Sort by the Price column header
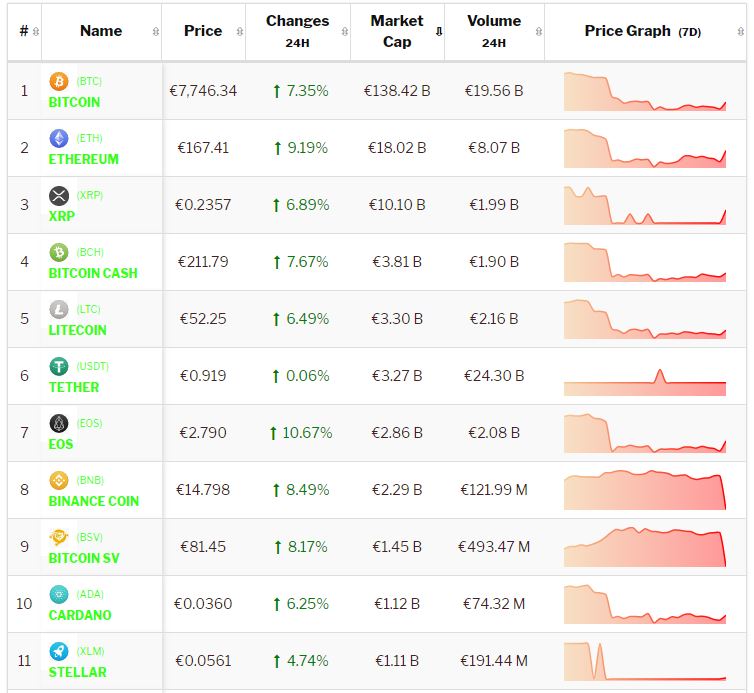Viewport: 754px width, 693px height. (x=203, y=31)
